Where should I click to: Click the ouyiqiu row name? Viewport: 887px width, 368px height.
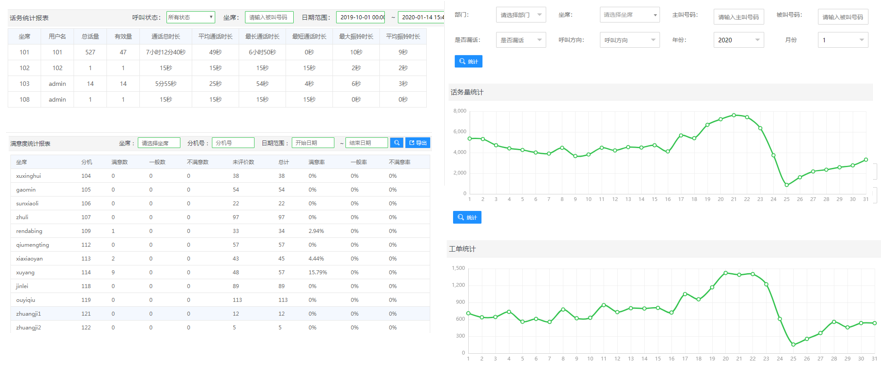point(25,300)
